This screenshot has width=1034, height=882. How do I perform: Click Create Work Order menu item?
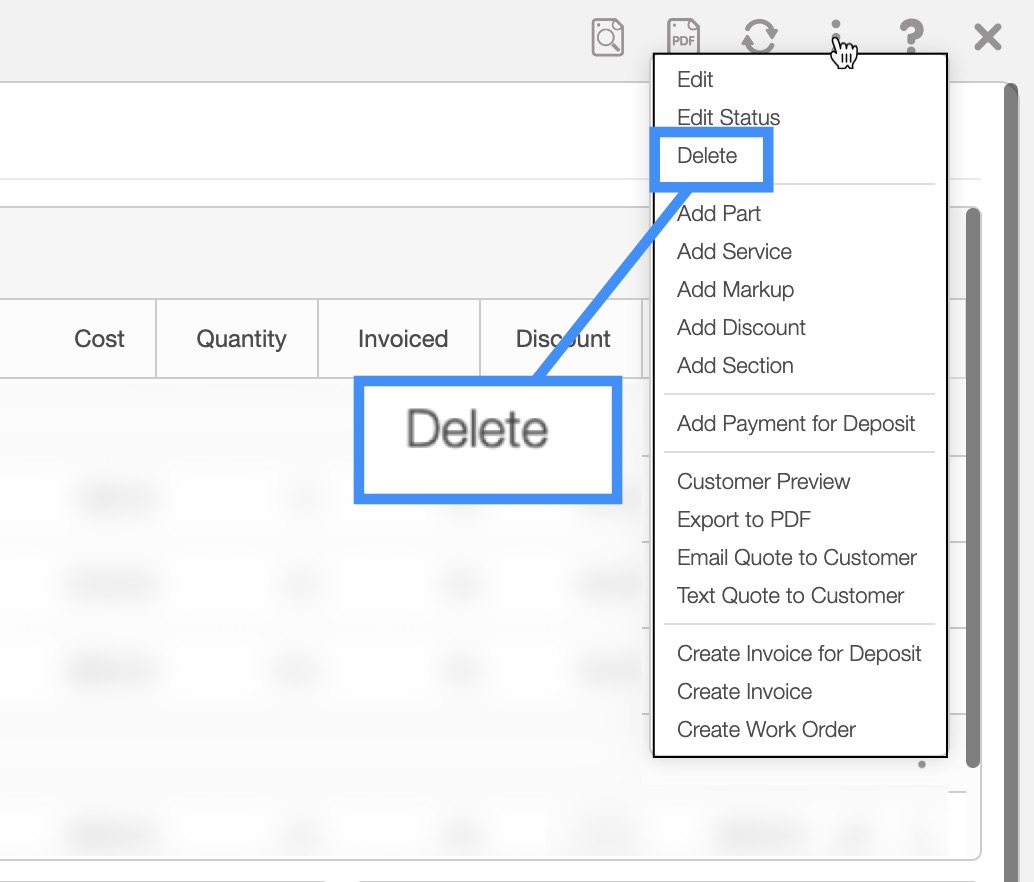766,730
